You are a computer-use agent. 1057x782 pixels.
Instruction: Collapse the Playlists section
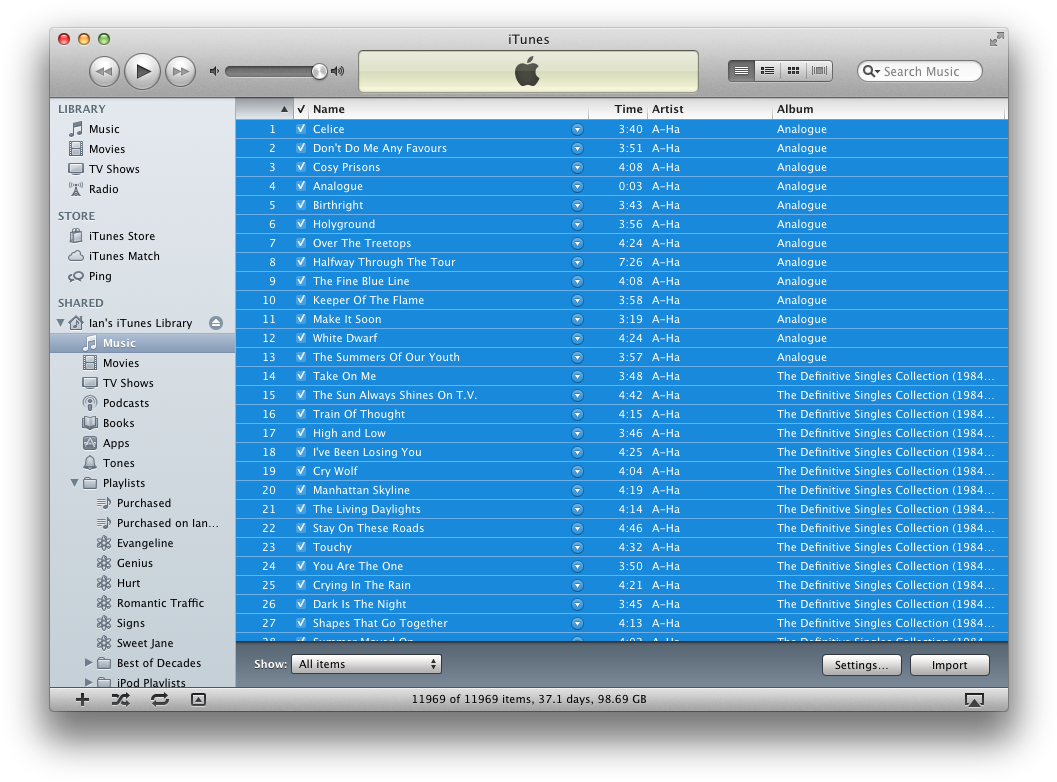73,482
